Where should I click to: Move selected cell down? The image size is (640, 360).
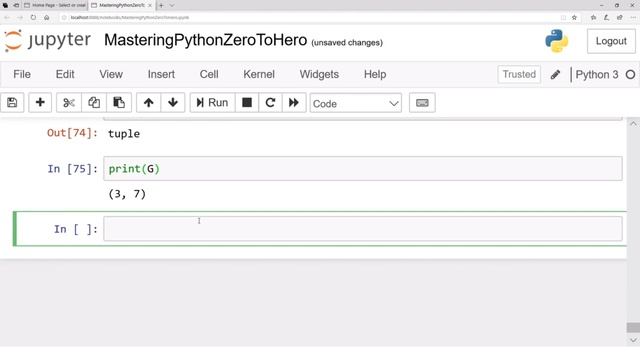(173, 102)
